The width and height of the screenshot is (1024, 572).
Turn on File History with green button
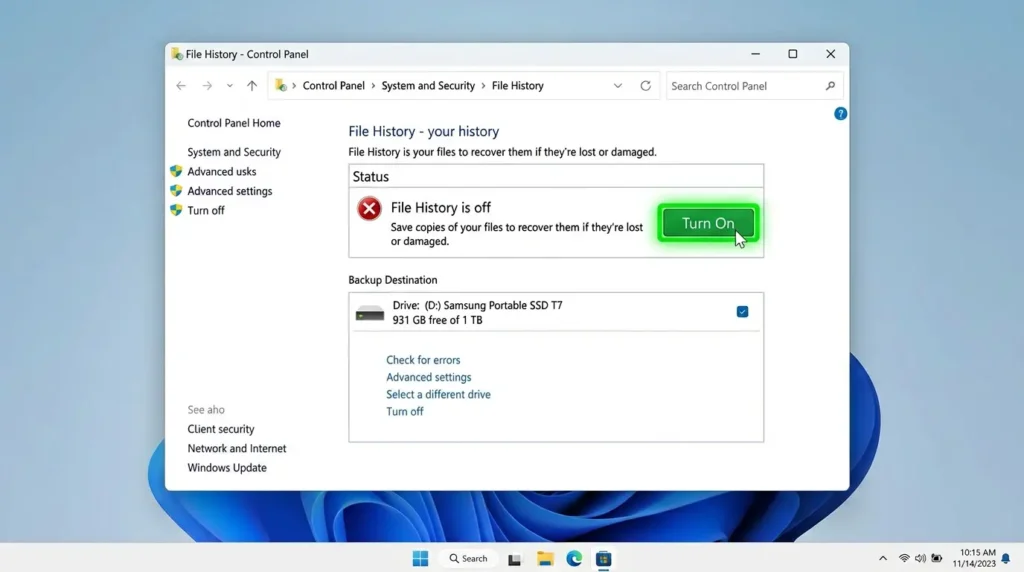(708, 223)
